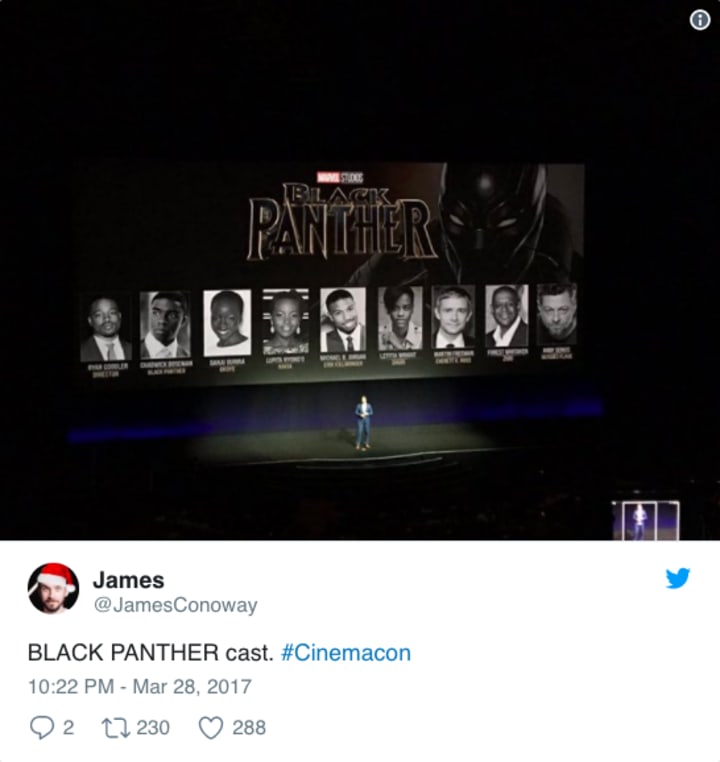Click the info icon on the photo corner
This screenshot has width=720, height=762.
pos(700,20)
